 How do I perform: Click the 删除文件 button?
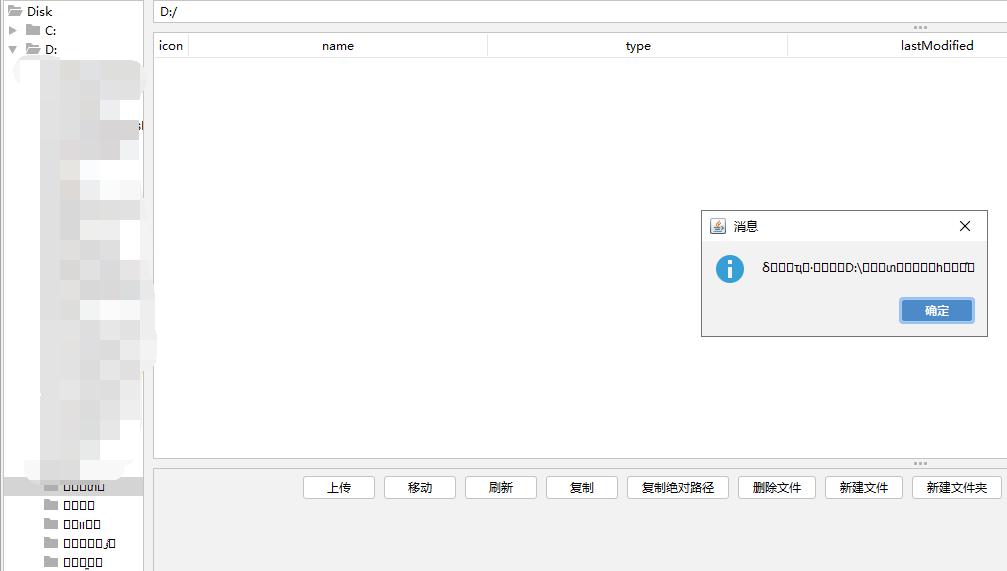pyautogui.click(x=776, y=488)
